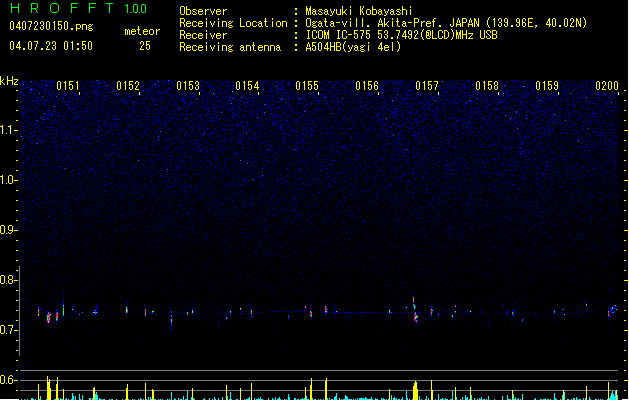Click the 0155 time marker
Image resolution: width=629 pixels, height=400 pixels.
click(307, 86)
